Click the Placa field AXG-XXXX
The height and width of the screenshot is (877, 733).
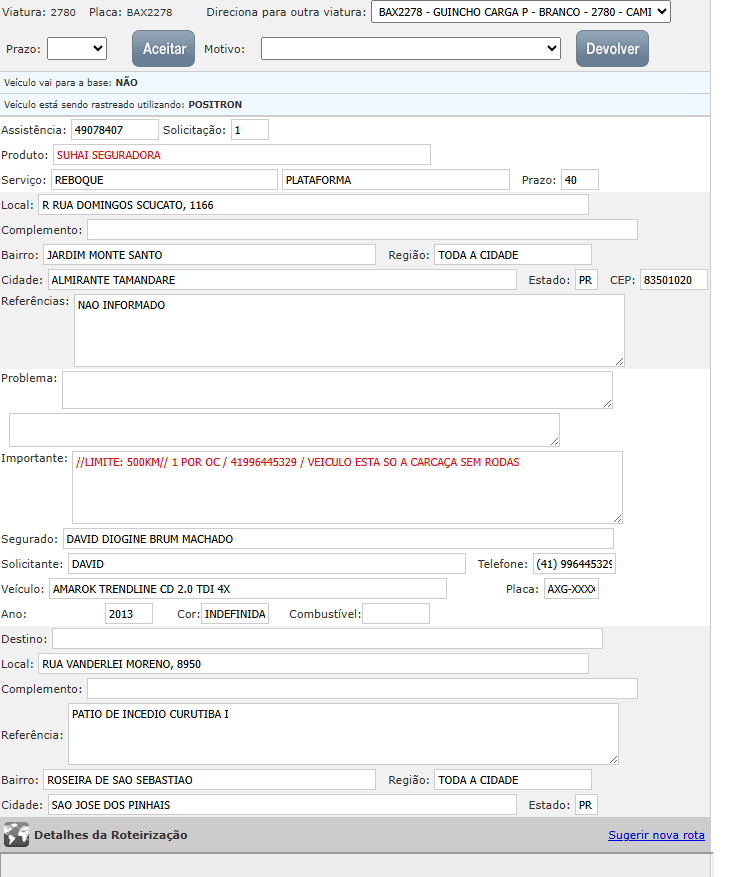tap(571, 589)
